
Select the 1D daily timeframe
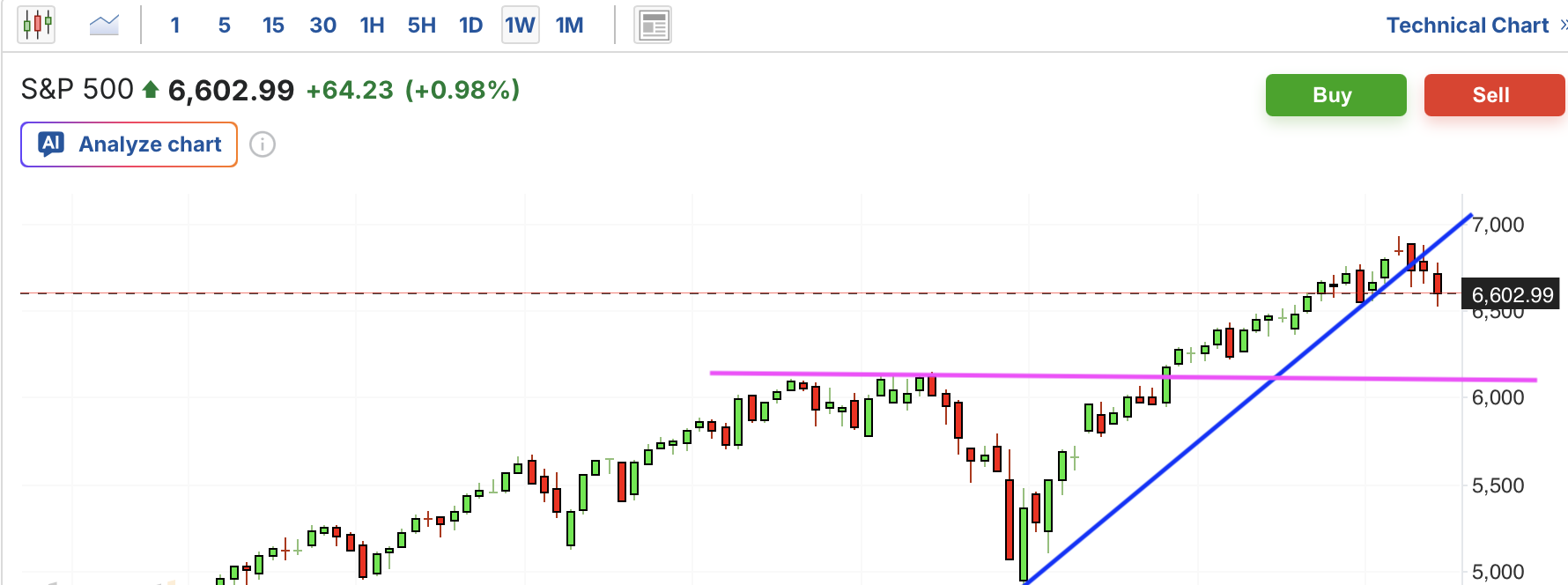[x=470, y=26]
